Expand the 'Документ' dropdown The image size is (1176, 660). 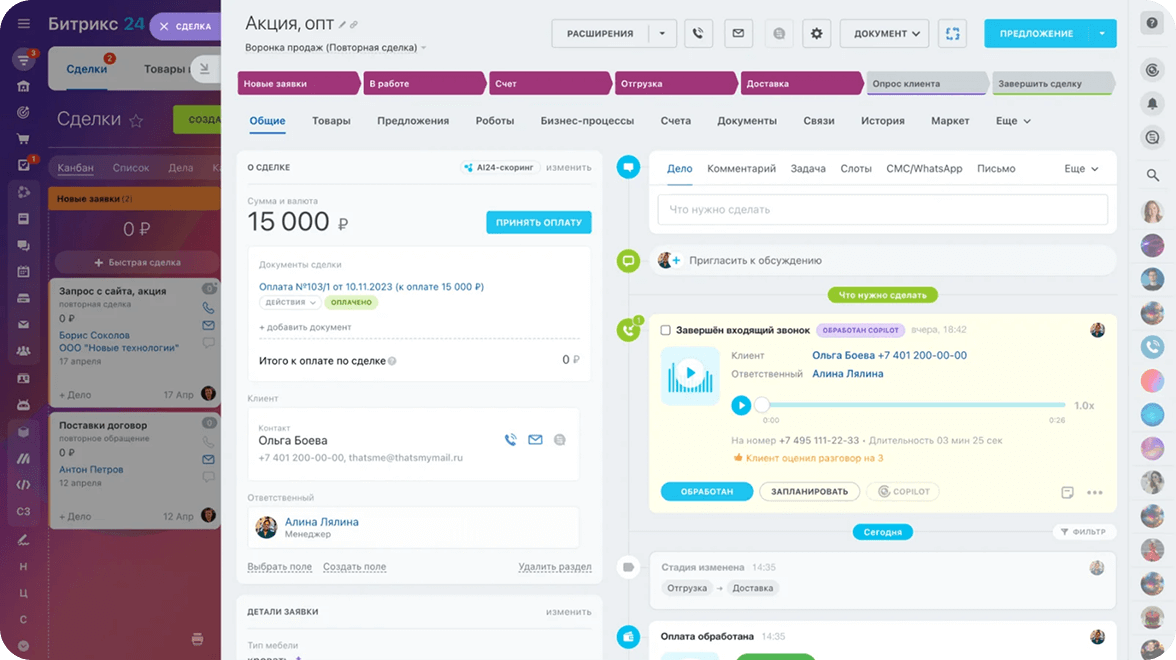(x=884, y=34)
